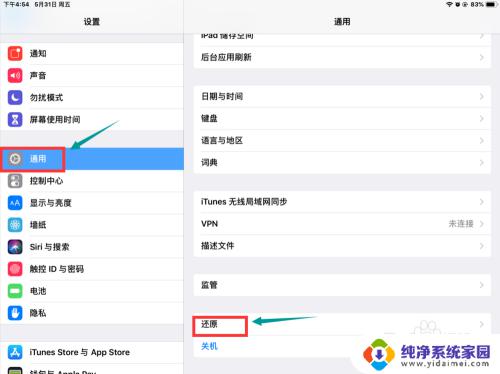Expand the 语言与地区 row chevron
This screenshot has height=374, width=500.
pyautogui.click(x=482, y=141)
